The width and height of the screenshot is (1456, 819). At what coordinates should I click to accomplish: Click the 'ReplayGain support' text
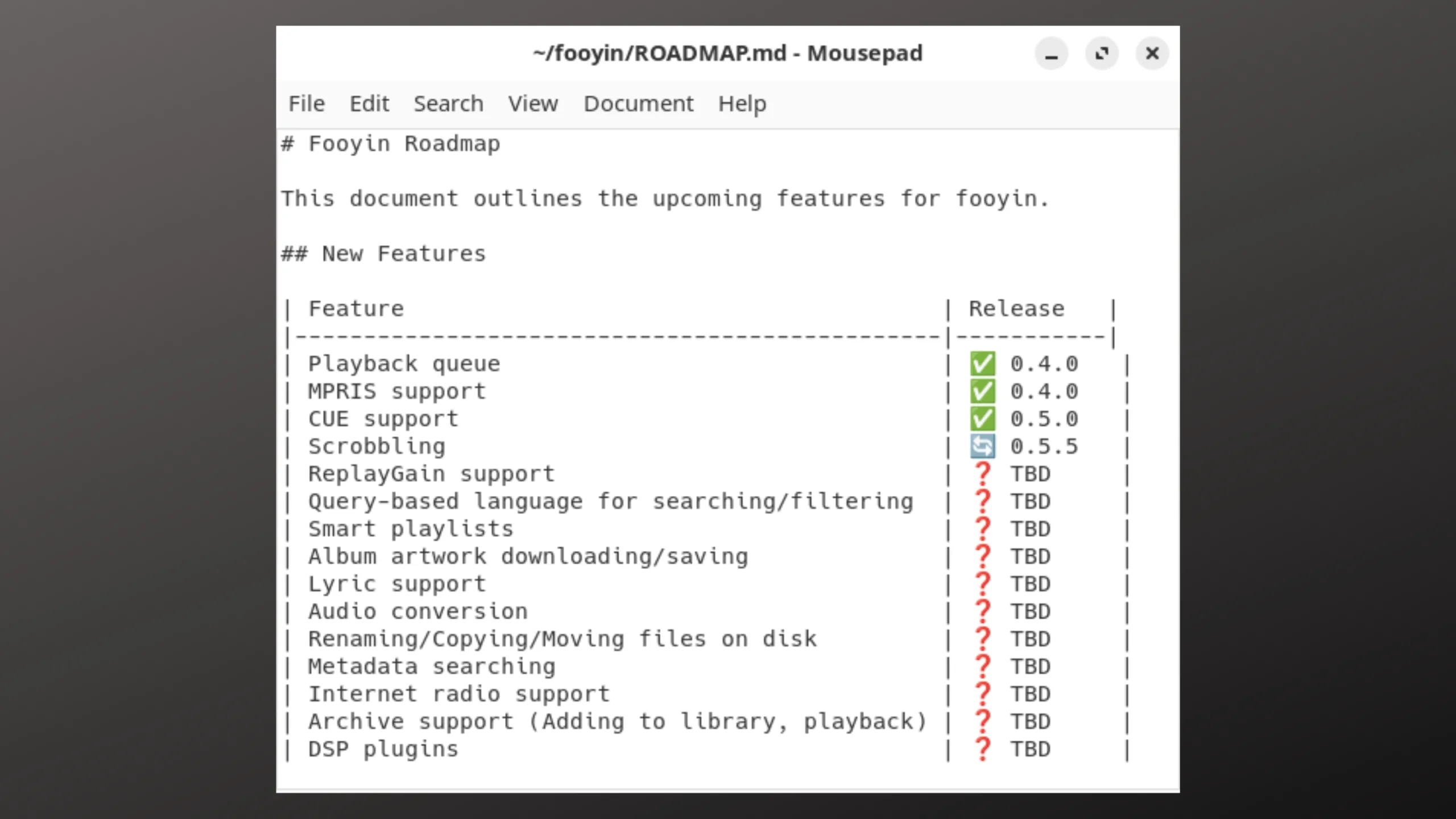(432, 474)
